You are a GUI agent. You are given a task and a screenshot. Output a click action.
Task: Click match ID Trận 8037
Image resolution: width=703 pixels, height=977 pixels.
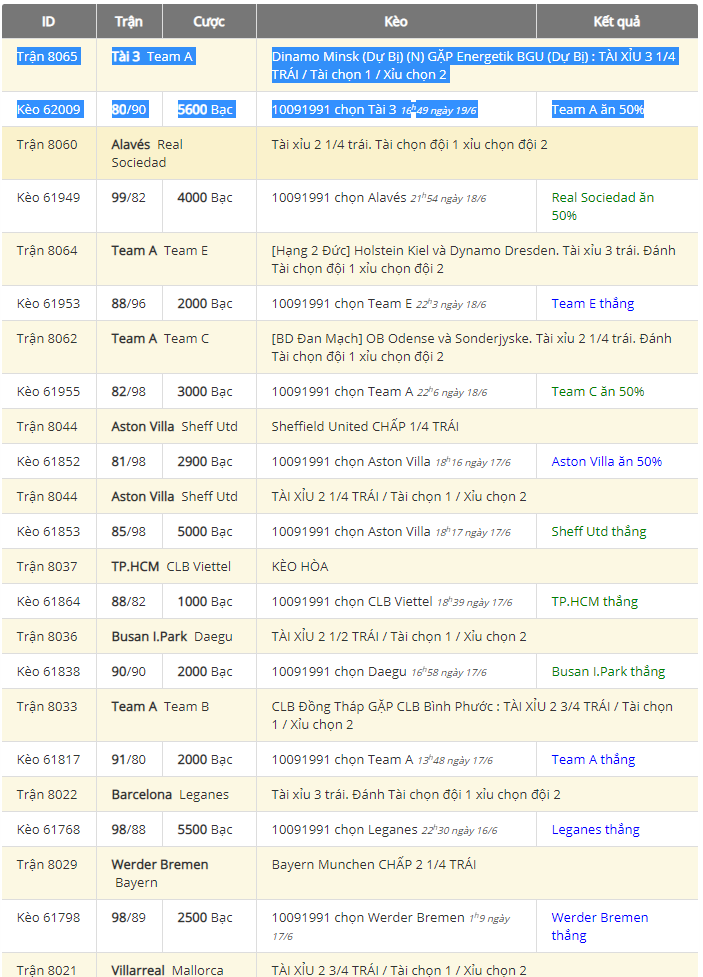47,566
